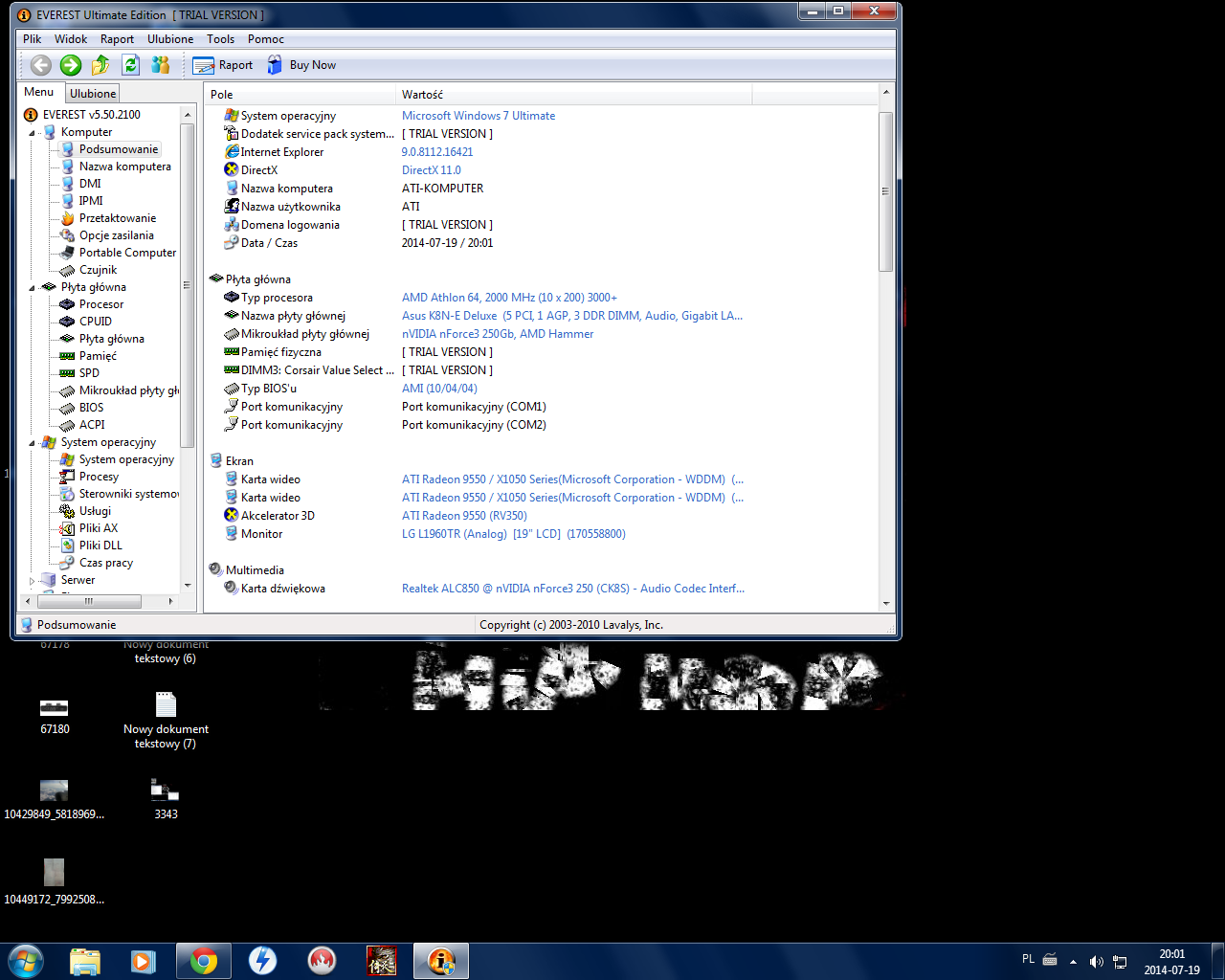Open the ACPI tree item
This screenshot has height=980, width=1225.
point(92,425)
